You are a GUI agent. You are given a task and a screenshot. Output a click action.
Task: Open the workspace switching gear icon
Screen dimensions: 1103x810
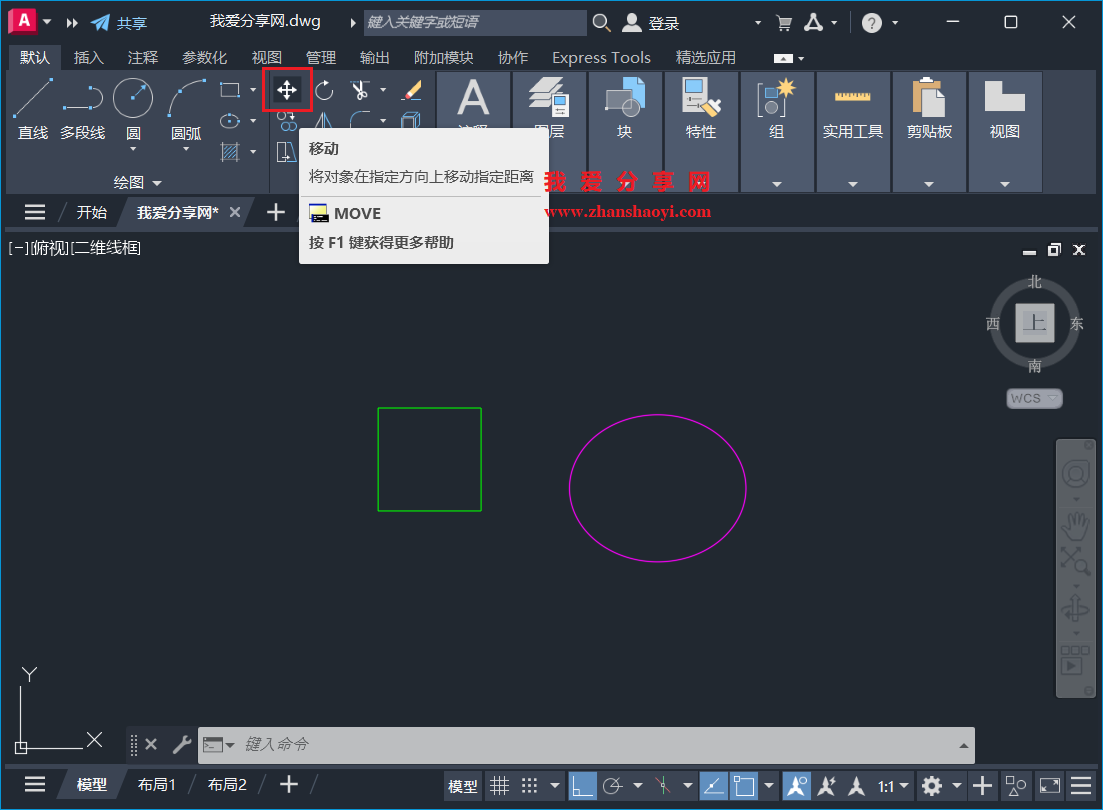pos(932,785)
